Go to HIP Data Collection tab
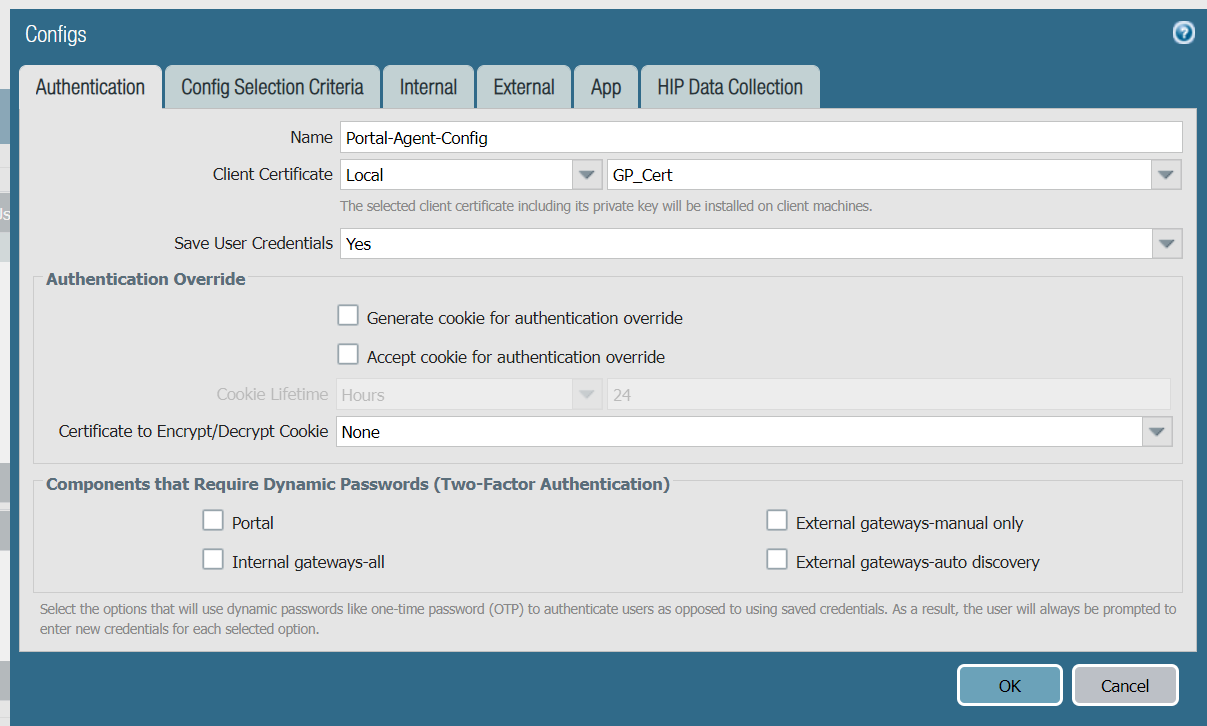Screen dimensions: 1207x726 click(730, 87)
